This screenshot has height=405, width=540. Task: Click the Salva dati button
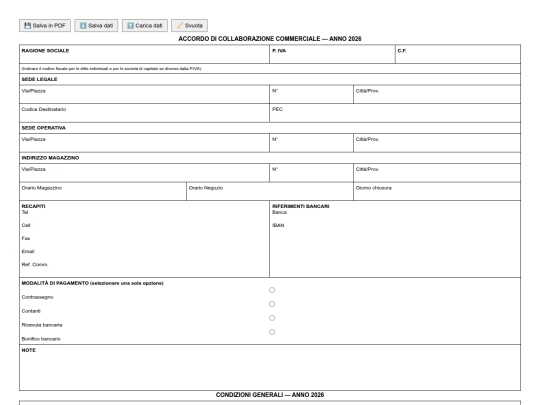pyautogui.click(x=96, y=25)
